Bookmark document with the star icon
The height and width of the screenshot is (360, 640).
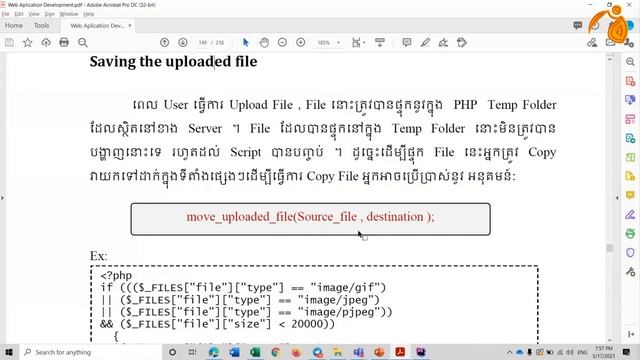27,42
